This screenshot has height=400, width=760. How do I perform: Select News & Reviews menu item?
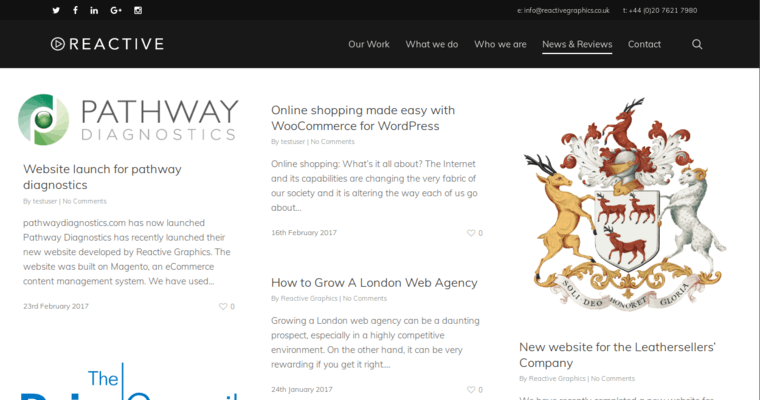click(576, 44)
